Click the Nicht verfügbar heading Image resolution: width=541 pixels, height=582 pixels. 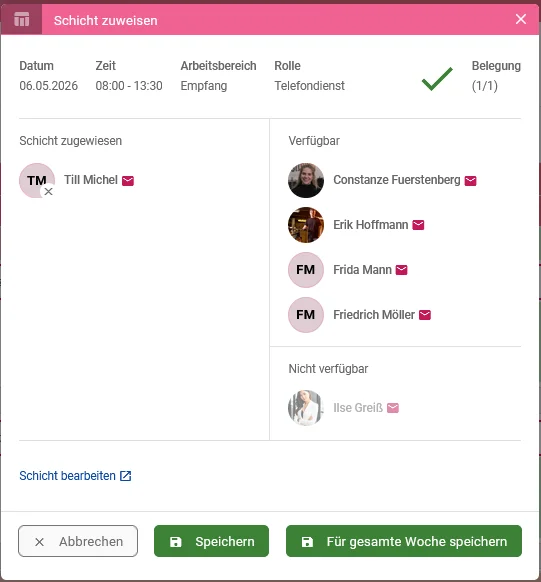coord(328,369)
